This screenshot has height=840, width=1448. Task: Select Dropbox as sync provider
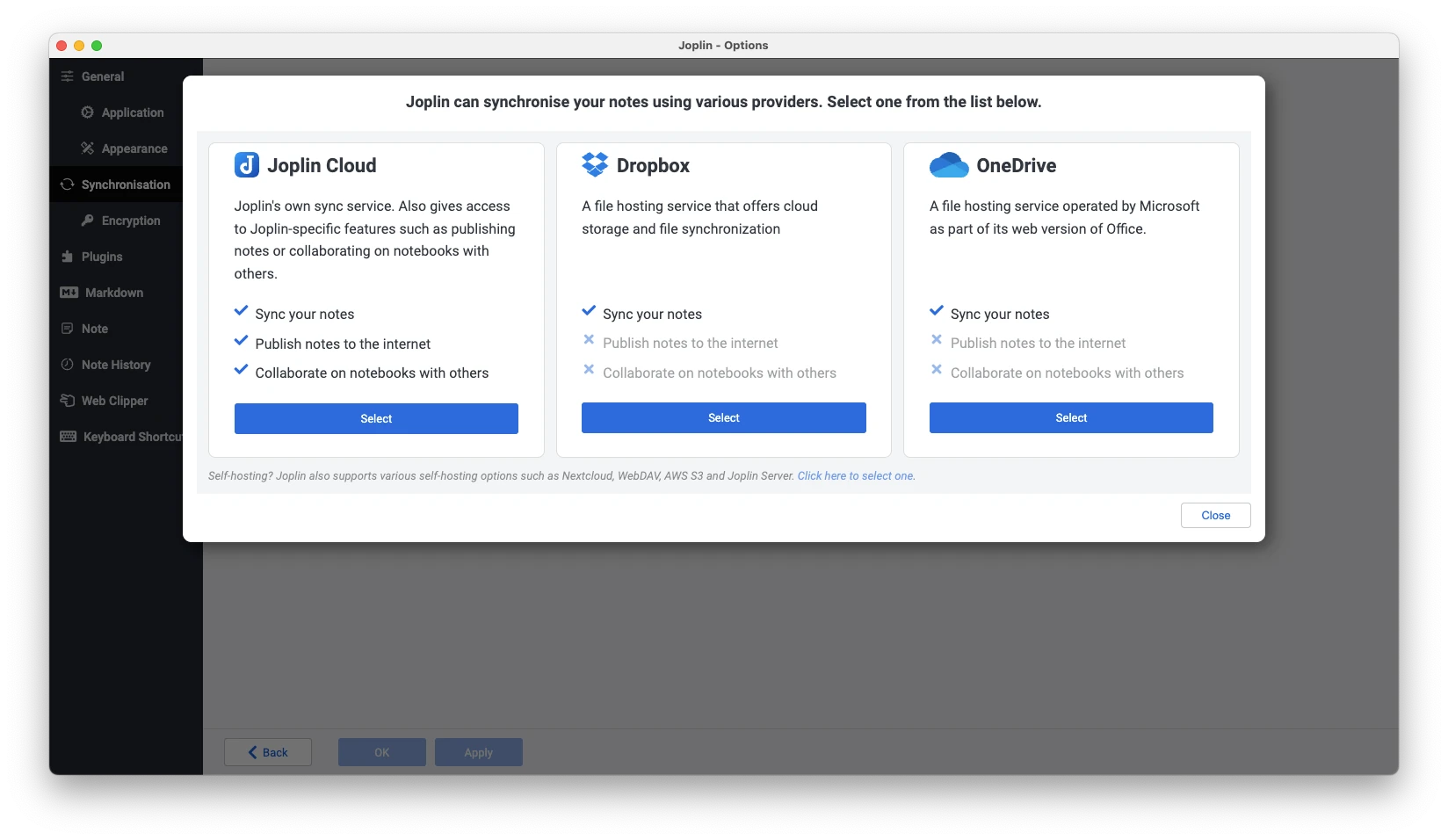tap(724, 417)
